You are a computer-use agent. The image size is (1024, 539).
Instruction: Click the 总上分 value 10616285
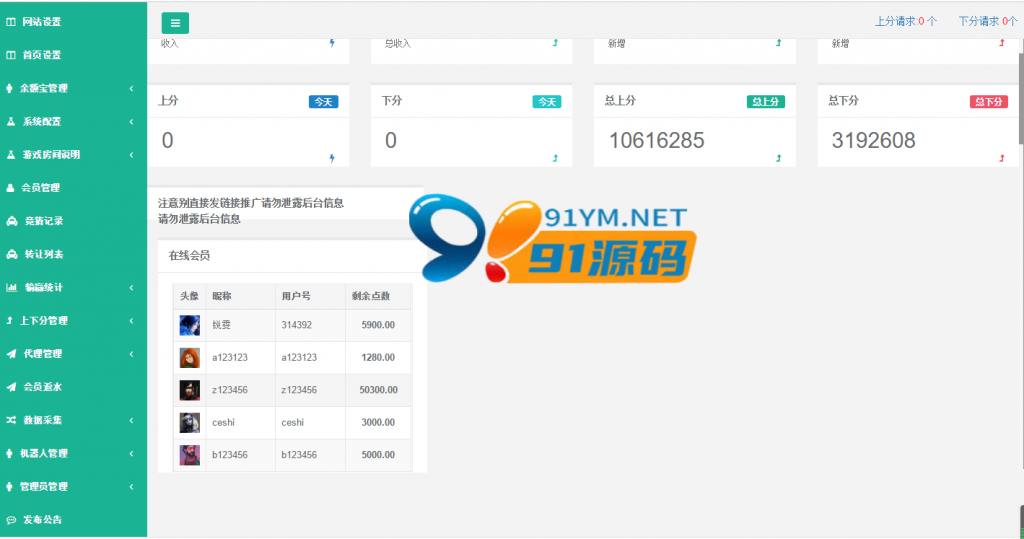click(x=656, y=140)
